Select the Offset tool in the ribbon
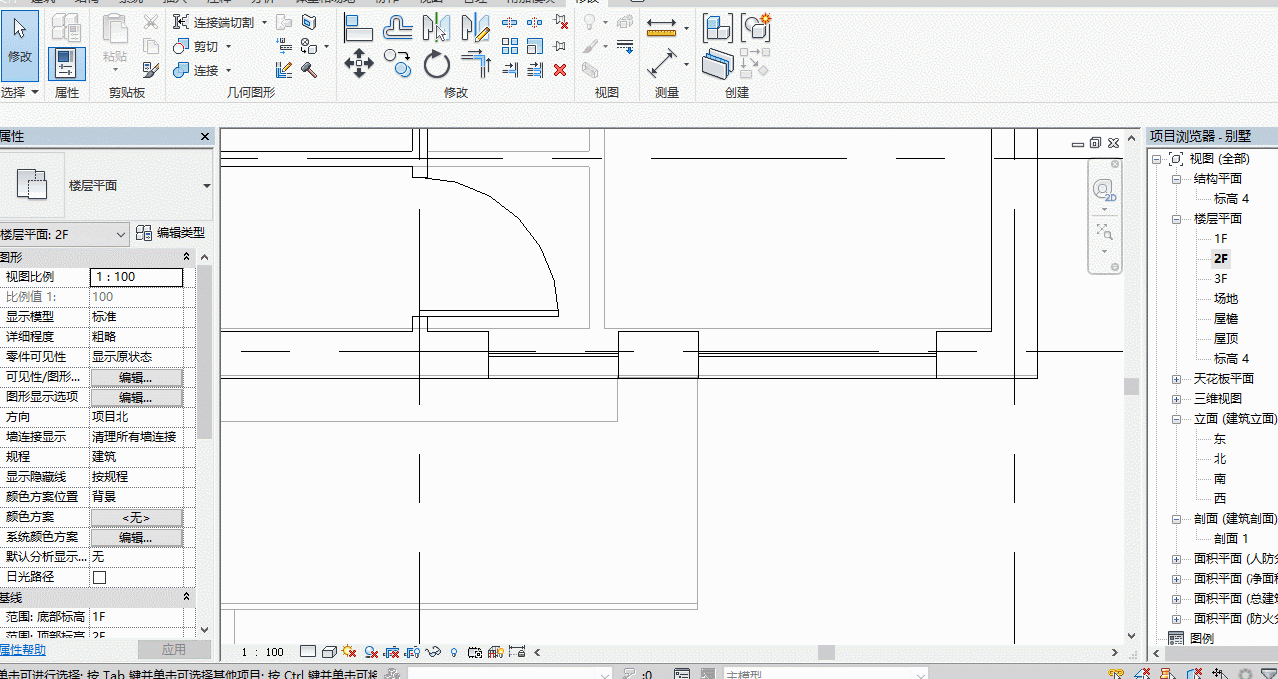 pos(398,27)
